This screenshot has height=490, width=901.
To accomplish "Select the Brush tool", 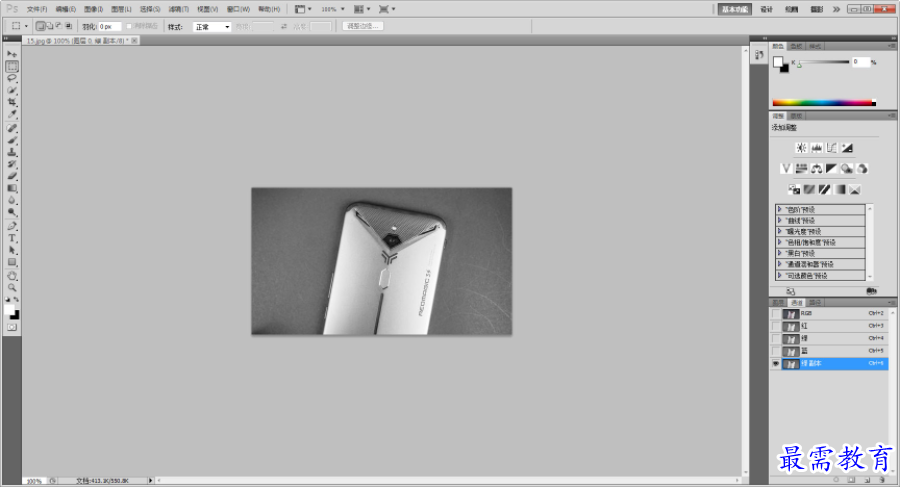I will 11,140.
